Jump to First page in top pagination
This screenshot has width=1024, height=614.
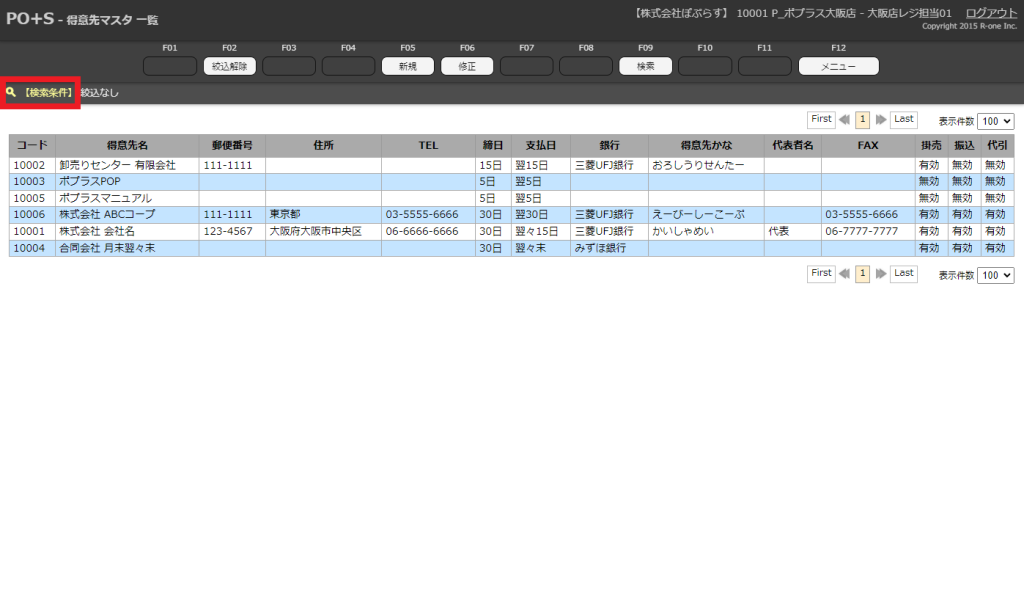821,119
